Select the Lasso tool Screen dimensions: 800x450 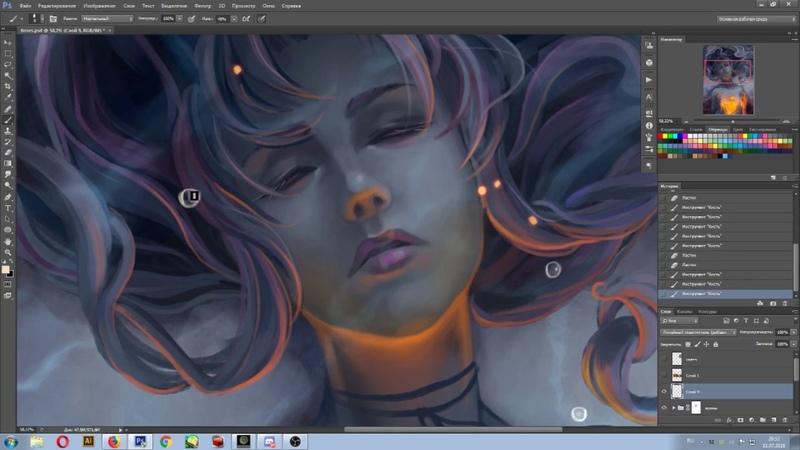(x=8, y=65)
